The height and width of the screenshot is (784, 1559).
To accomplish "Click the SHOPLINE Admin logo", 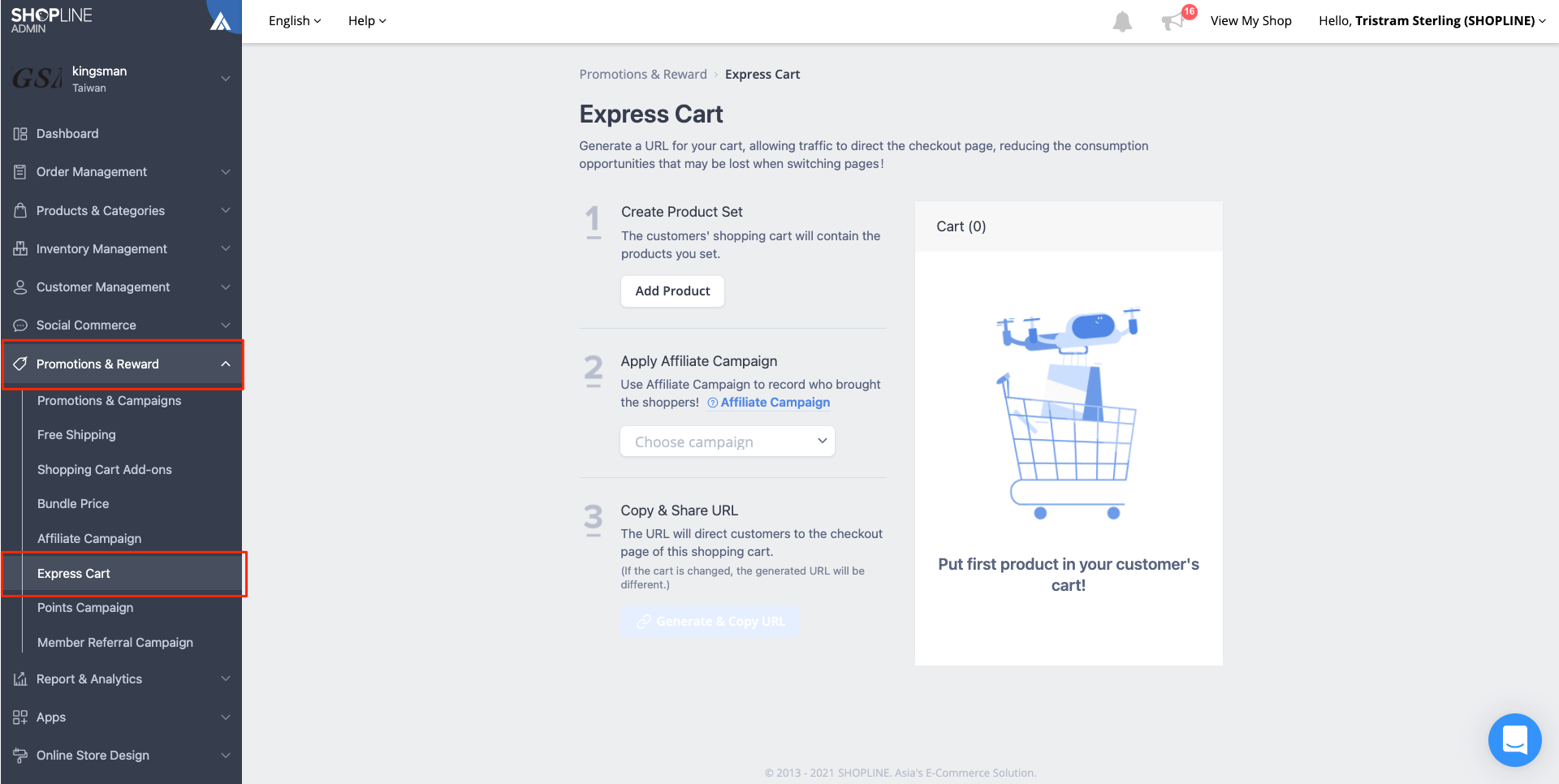I will point(51,20).
